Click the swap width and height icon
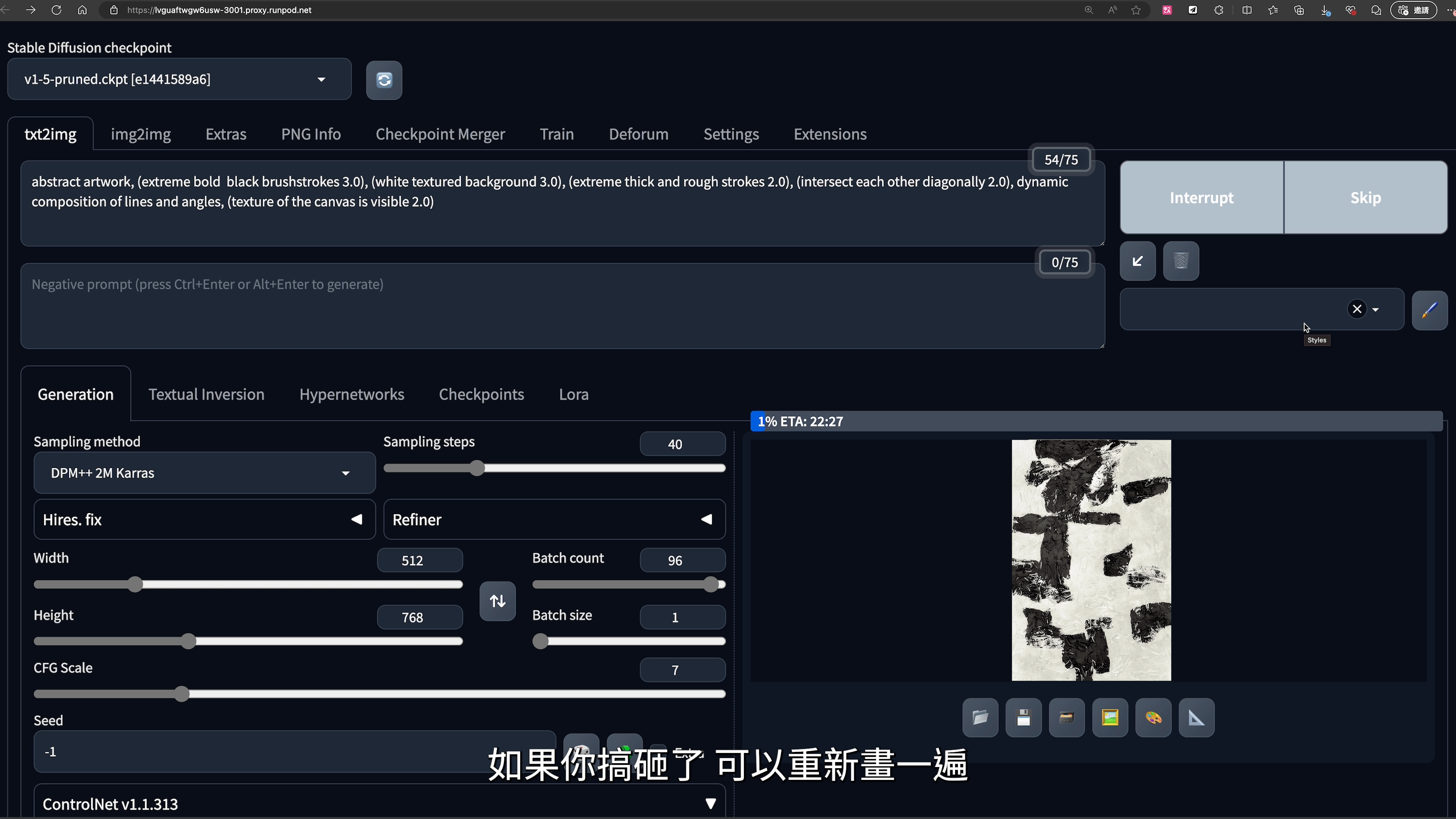This screenshot has height=819, width=1456. 497,601
